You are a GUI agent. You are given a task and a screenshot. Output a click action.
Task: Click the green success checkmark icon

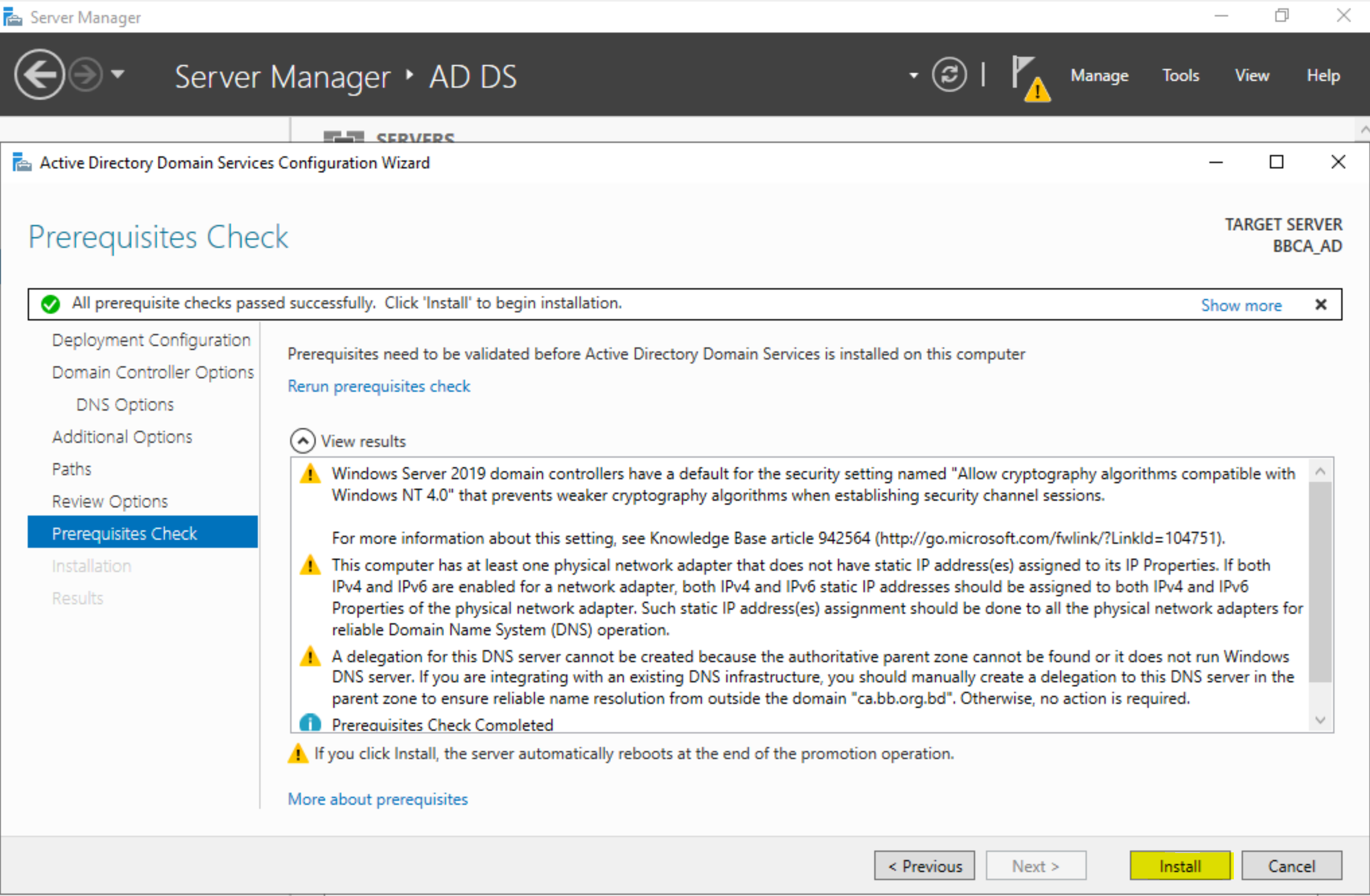click(x=51, y=304)
